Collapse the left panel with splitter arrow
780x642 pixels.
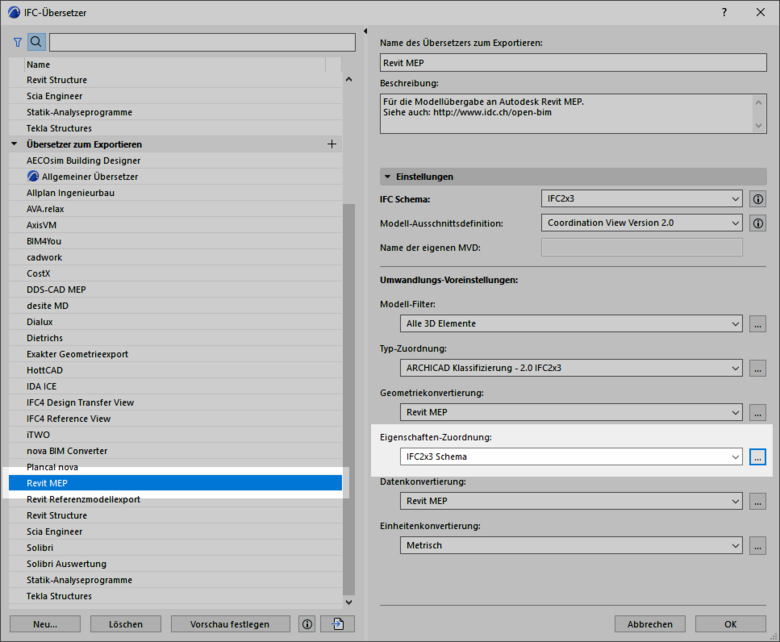click(365, 31)
